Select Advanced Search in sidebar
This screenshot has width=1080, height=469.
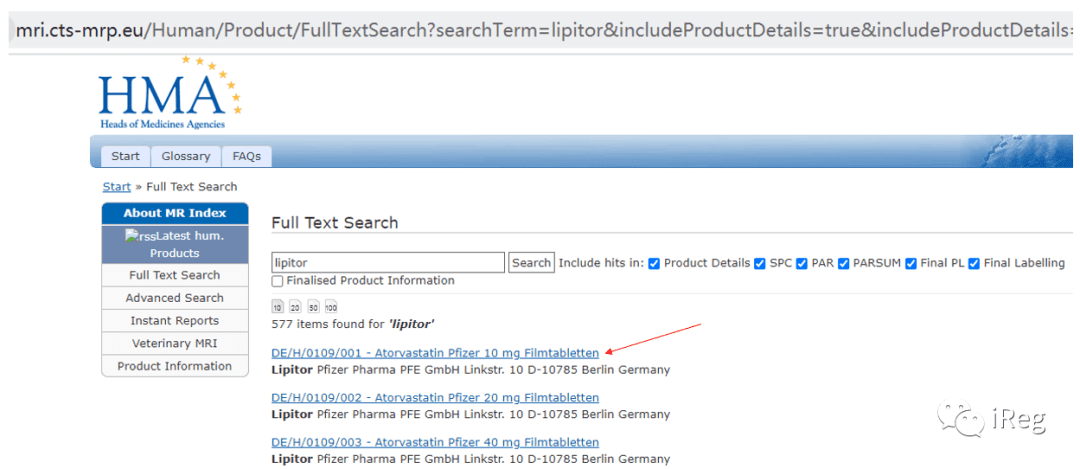[x=175, y=298]
